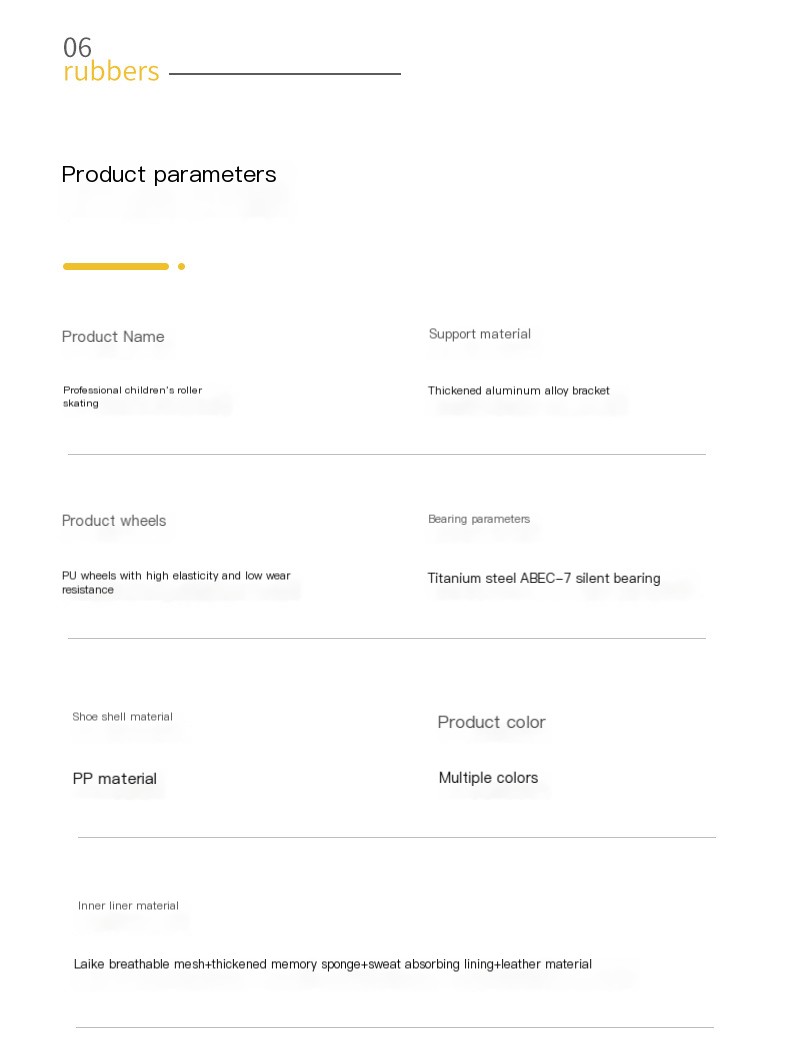Select 'Professional children's roller skating' text
790x1063 pixels.
pyautogui.click(x=133, y=397)
